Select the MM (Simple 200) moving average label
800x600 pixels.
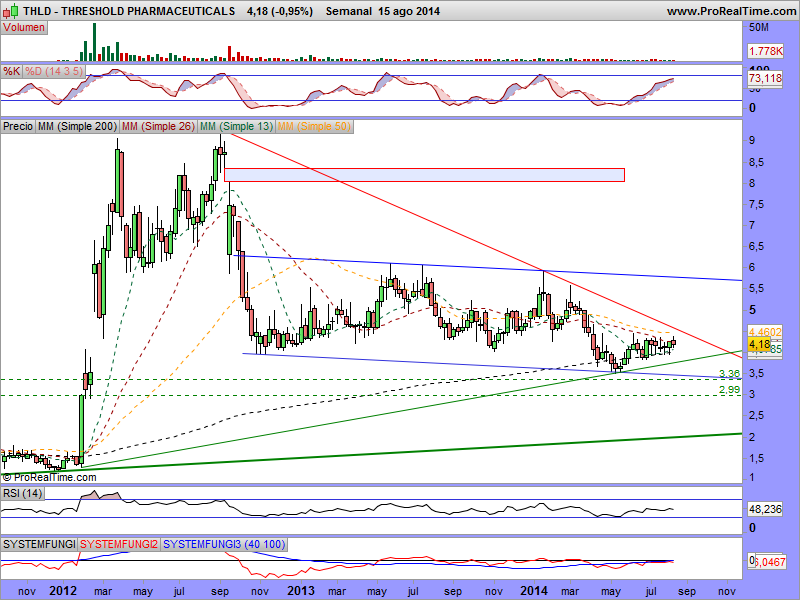(x=77, y=126)
